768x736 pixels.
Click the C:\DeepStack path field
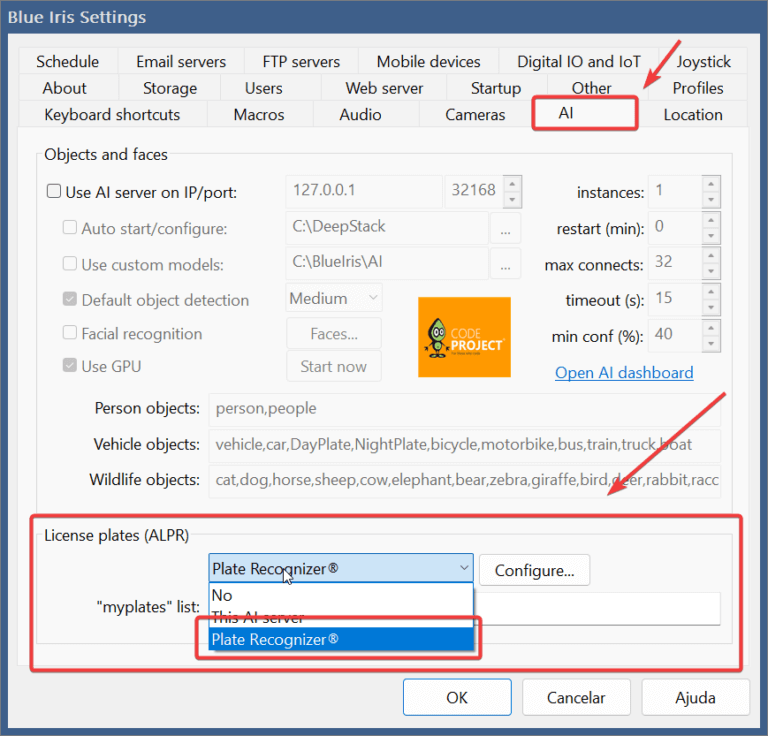(x=387, y=228)
